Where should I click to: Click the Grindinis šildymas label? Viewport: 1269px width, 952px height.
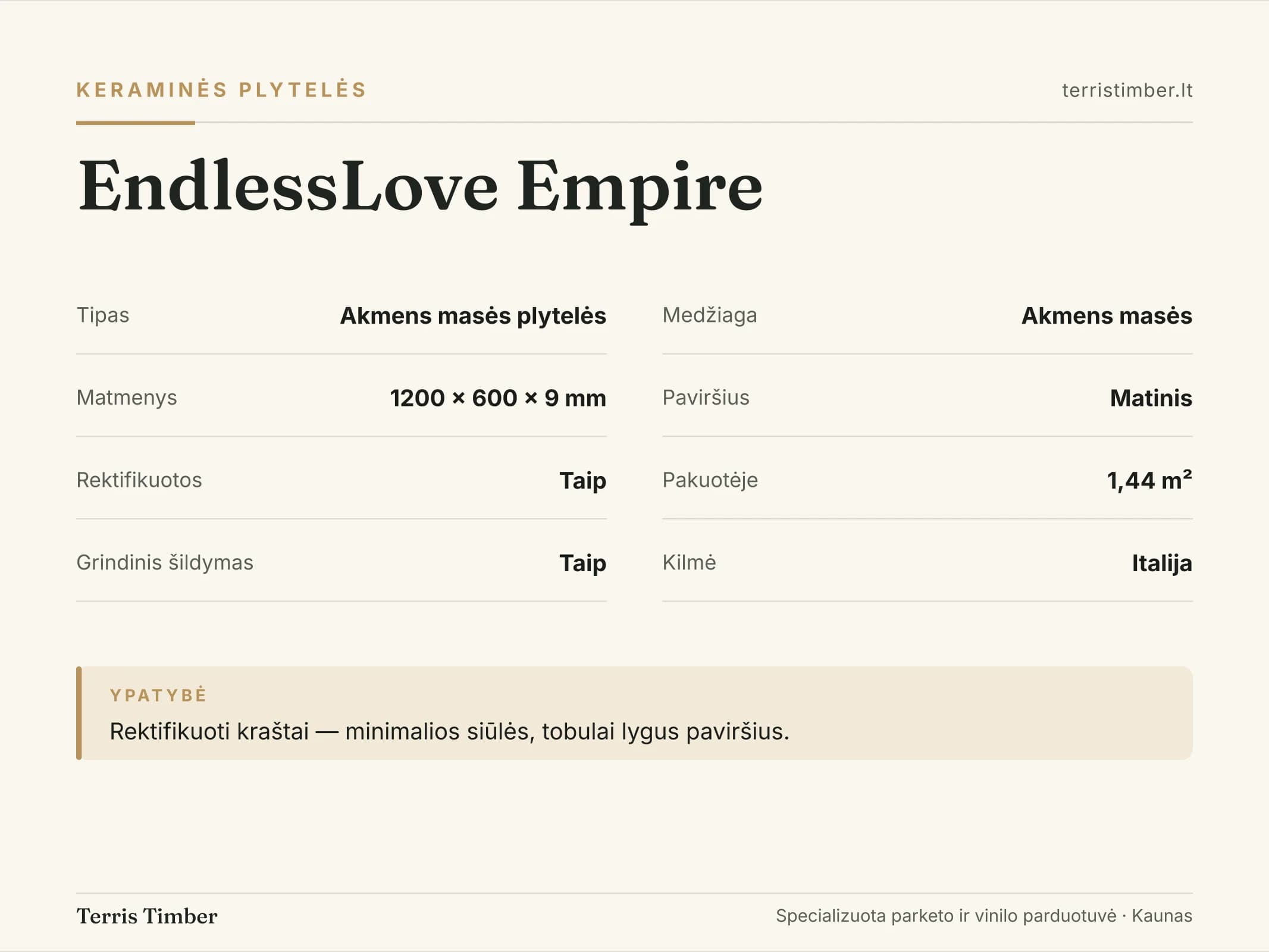click(165, 562)
